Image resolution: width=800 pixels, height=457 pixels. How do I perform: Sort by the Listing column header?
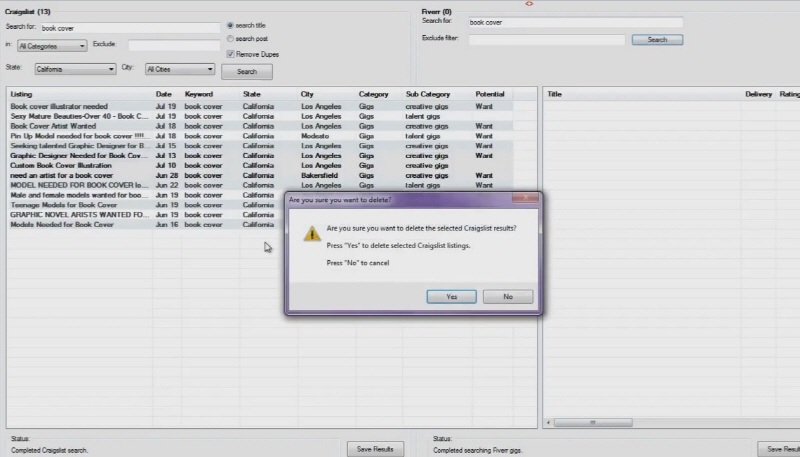(x=21, y=94)
